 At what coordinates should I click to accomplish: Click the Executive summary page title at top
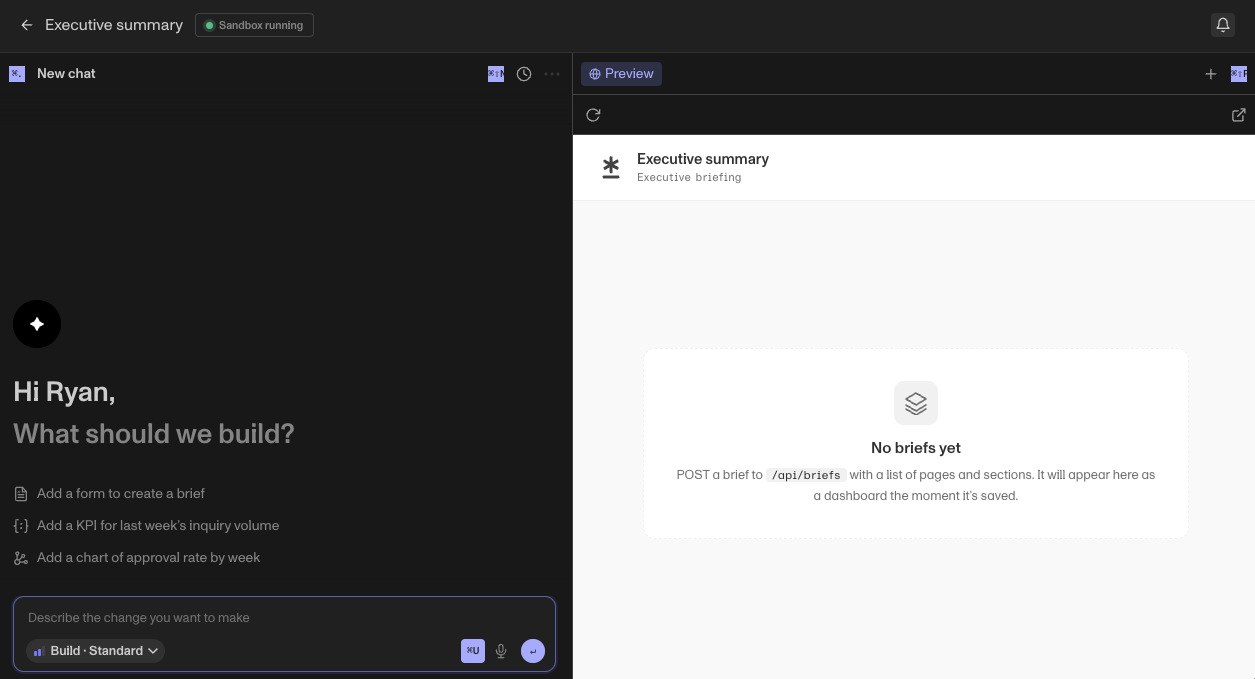114,25
